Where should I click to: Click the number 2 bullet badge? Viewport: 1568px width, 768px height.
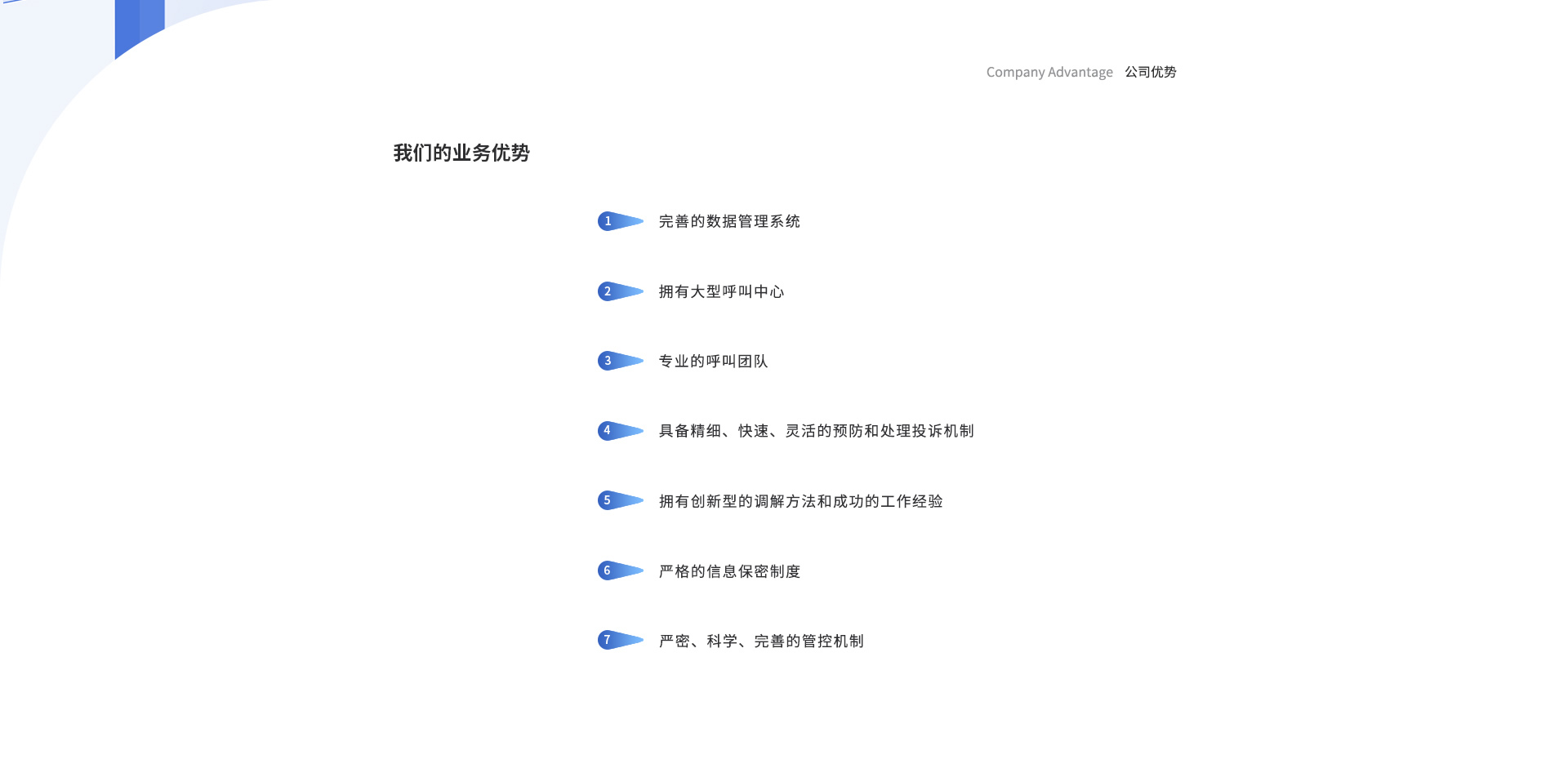tap(608, 291)
